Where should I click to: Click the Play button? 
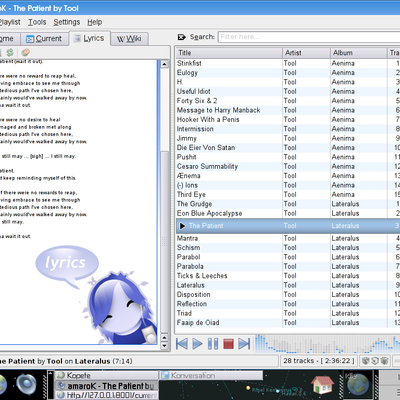[197, 343]
